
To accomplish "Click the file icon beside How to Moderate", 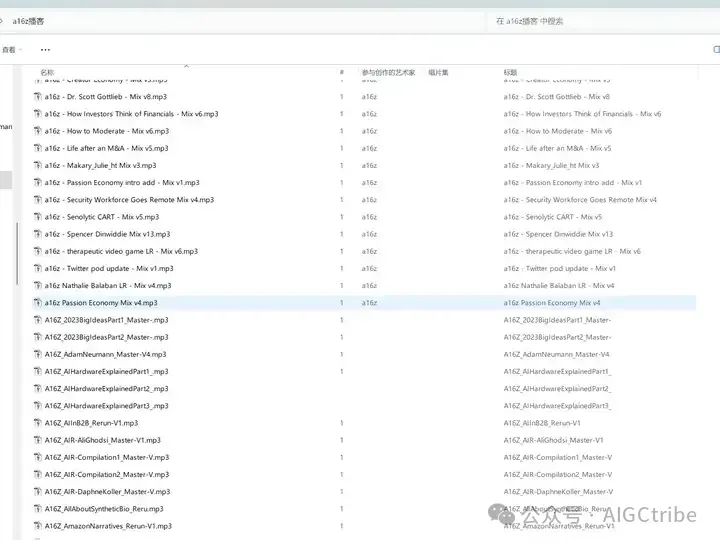I will [x=38, y=131].
